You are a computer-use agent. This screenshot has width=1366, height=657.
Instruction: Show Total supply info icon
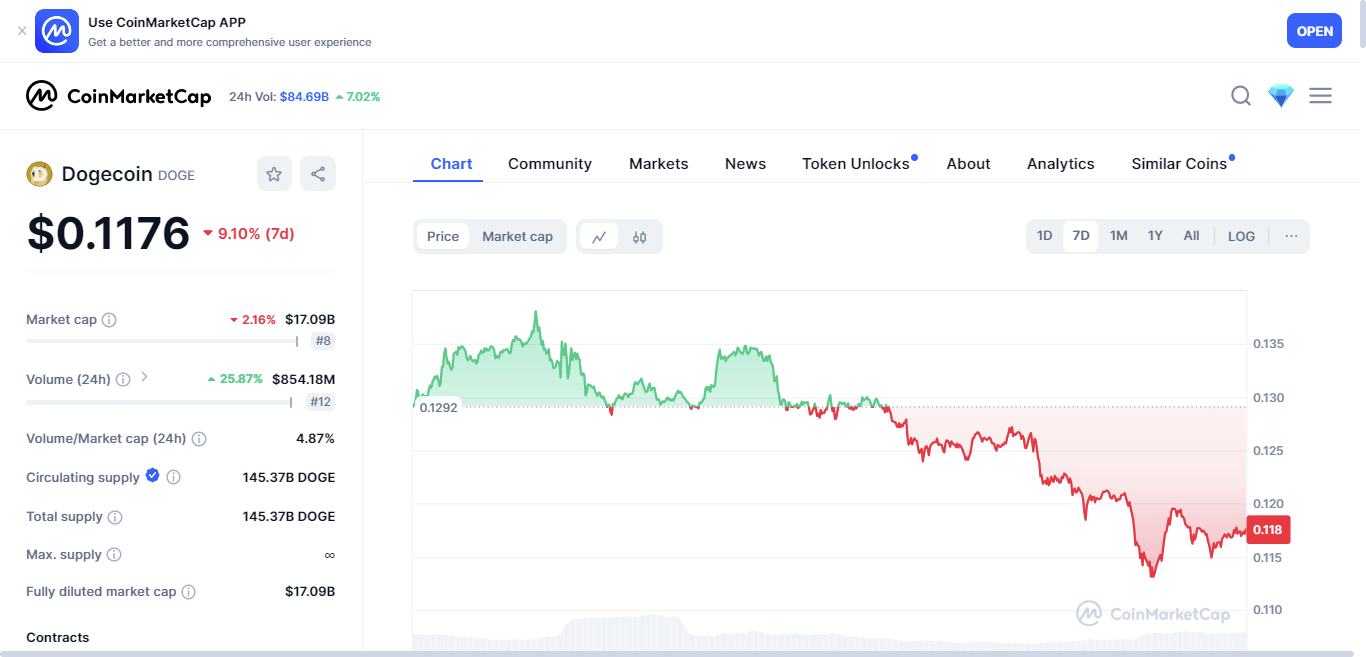tap(115, 517)
